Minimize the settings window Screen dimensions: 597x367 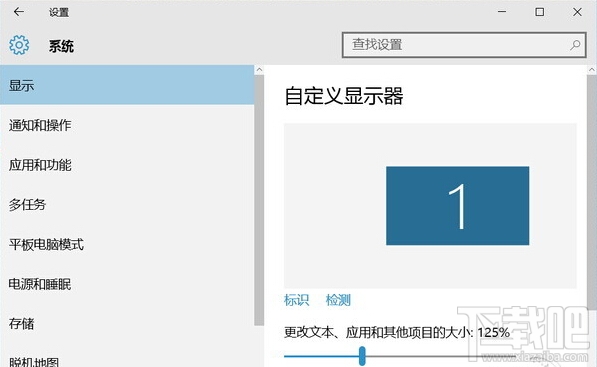point(502,12)
